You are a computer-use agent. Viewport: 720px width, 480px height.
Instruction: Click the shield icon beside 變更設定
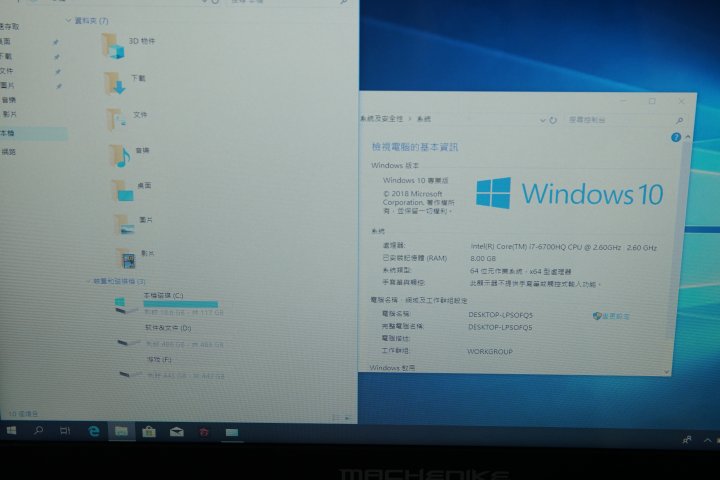coord(597,316)
